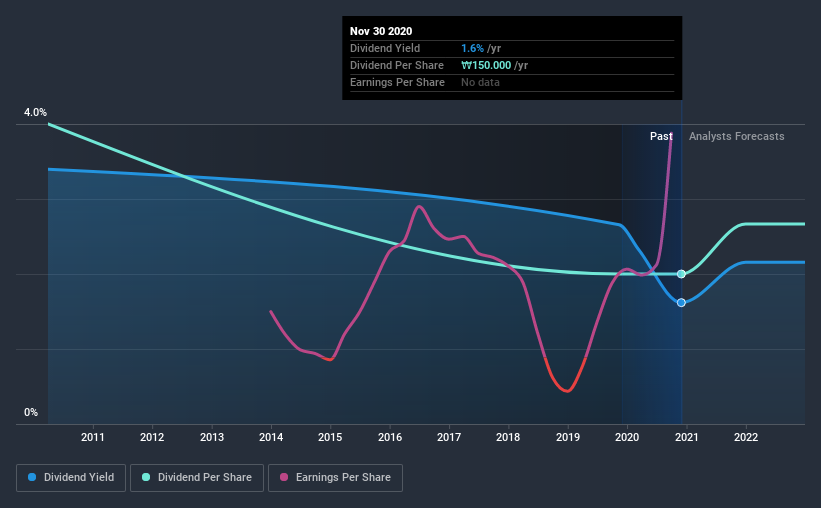The height and width of the screenshot is (508, 821).
Task: Click the pink Earnings Per Share legend dot
Action: (x=284, y=477)
